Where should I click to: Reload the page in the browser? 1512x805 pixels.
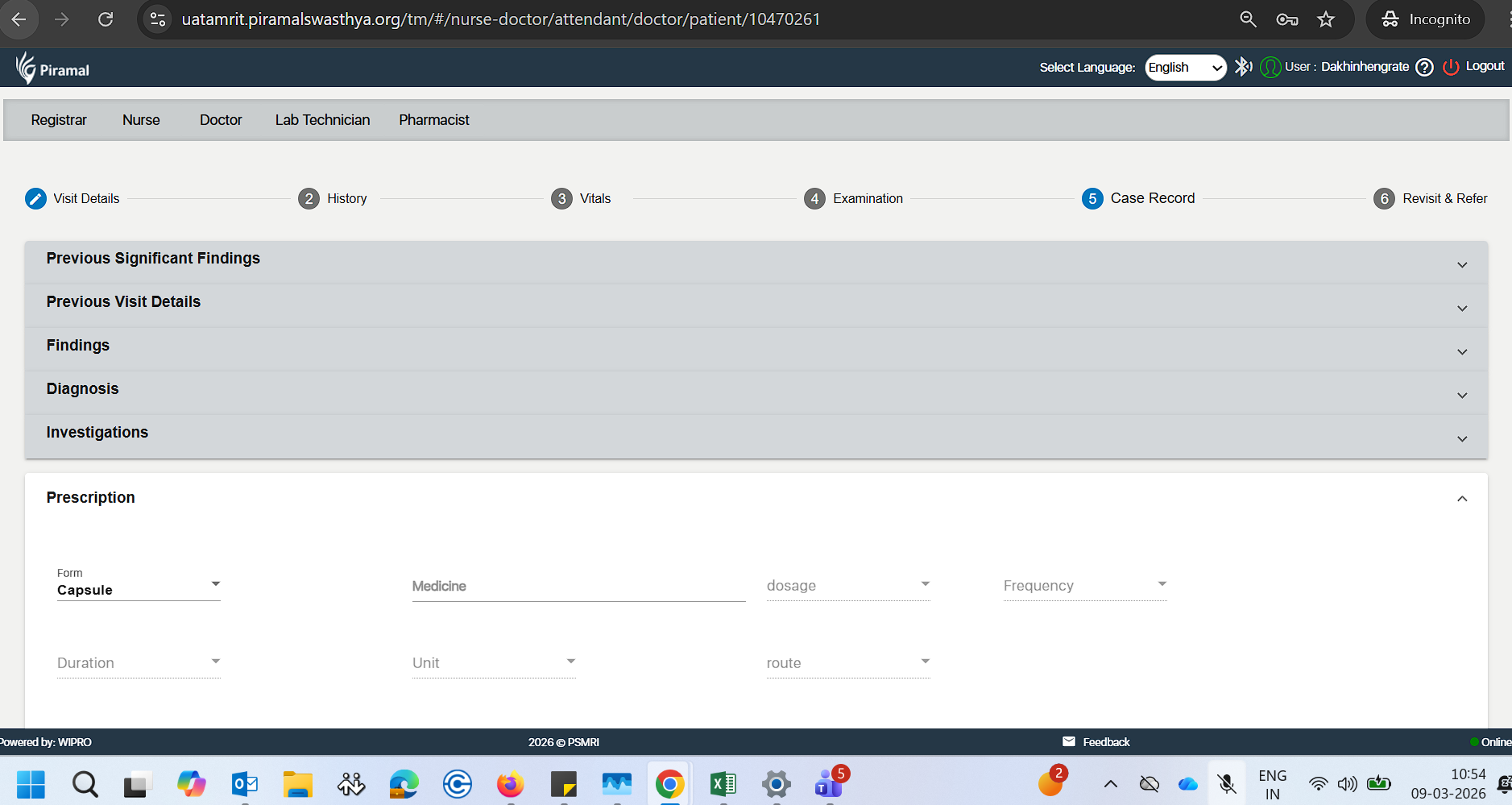[x=106, y=19]
